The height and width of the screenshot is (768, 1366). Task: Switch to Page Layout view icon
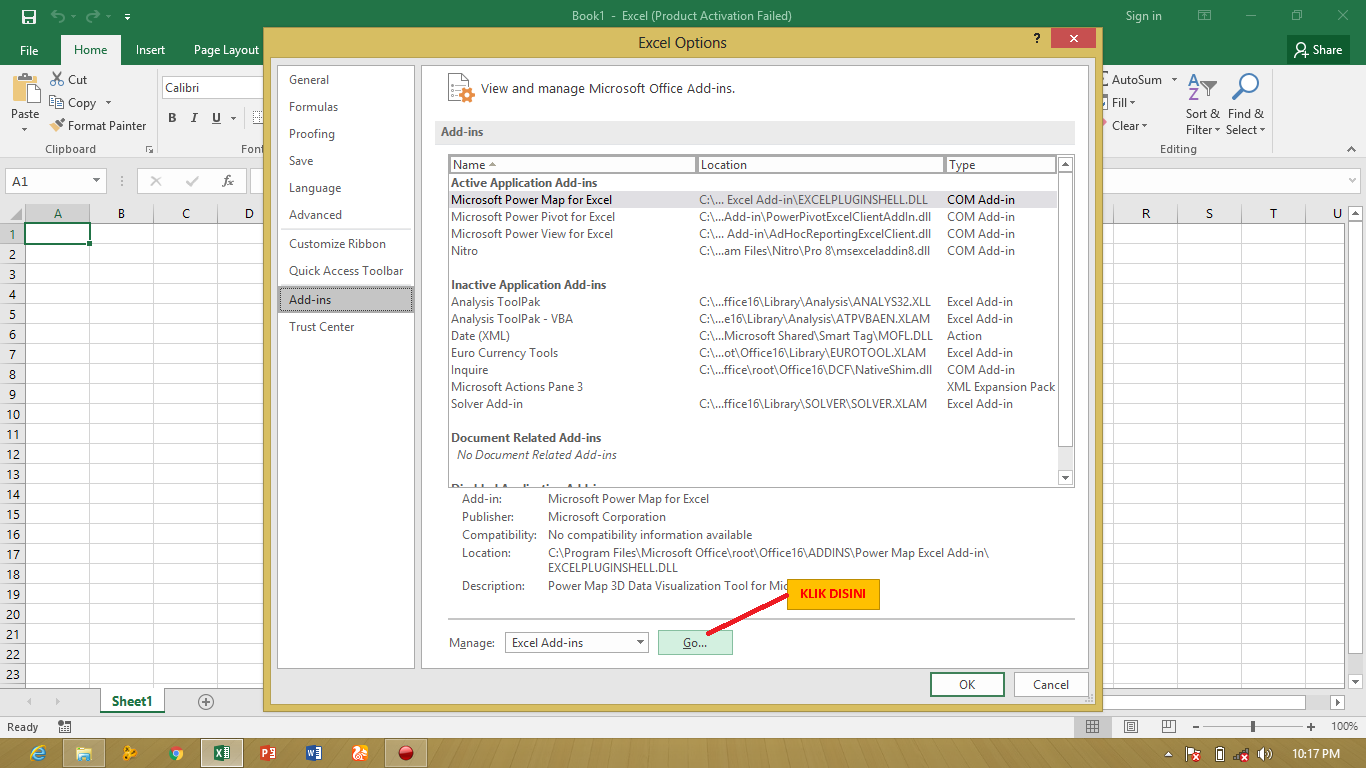(1130, 727)
